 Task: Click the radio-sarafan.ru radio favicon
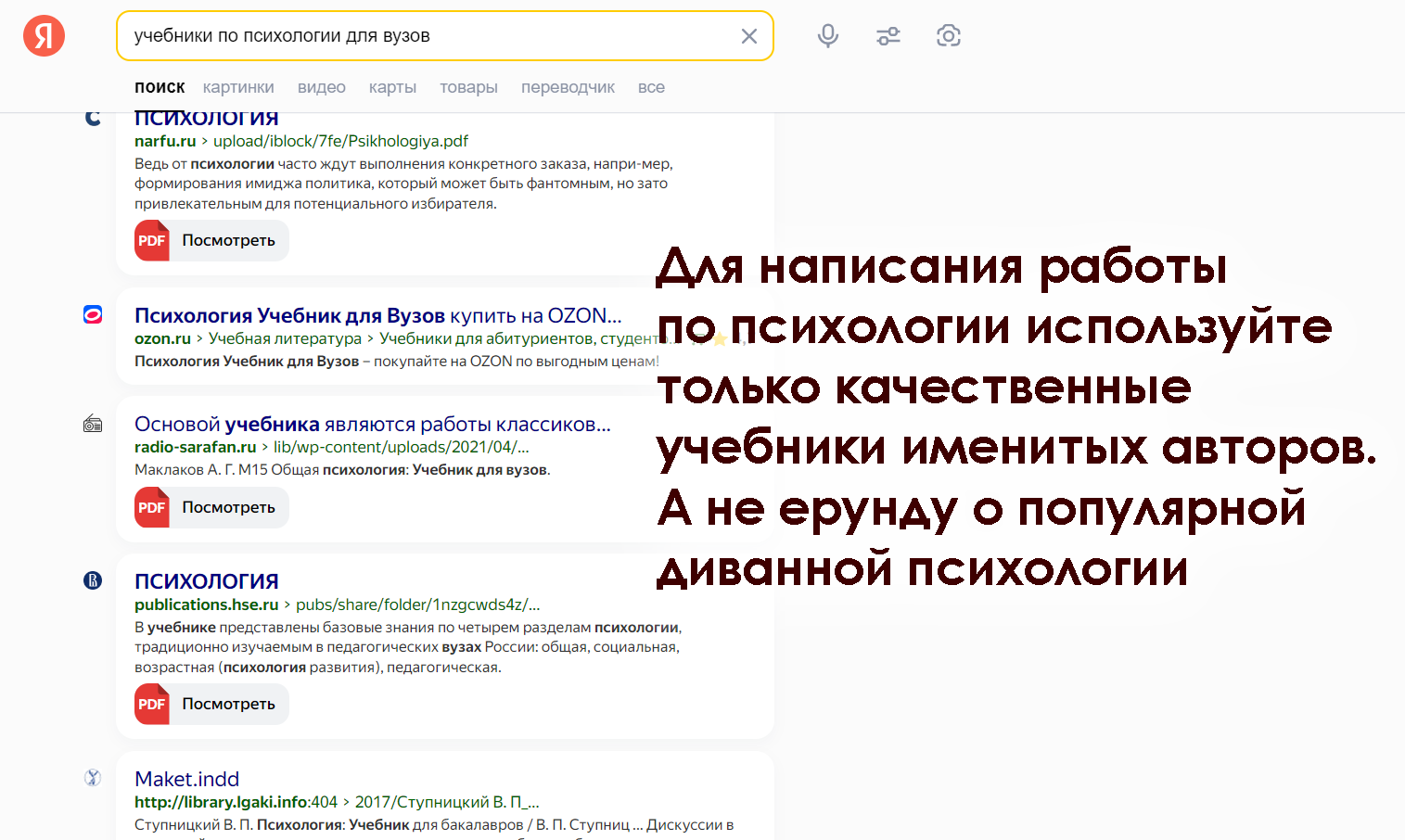coord(93,424)
